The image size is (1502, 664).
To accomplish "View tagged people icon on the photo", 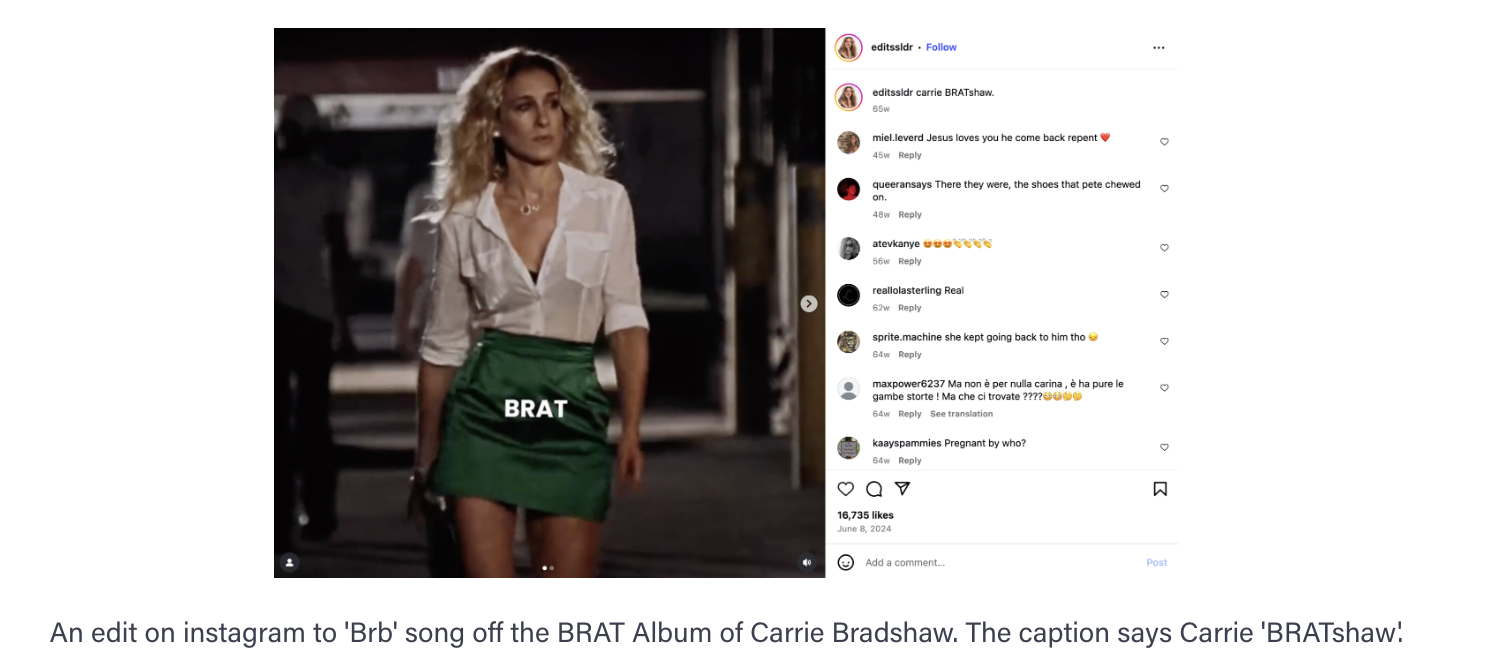I will 289,563.
